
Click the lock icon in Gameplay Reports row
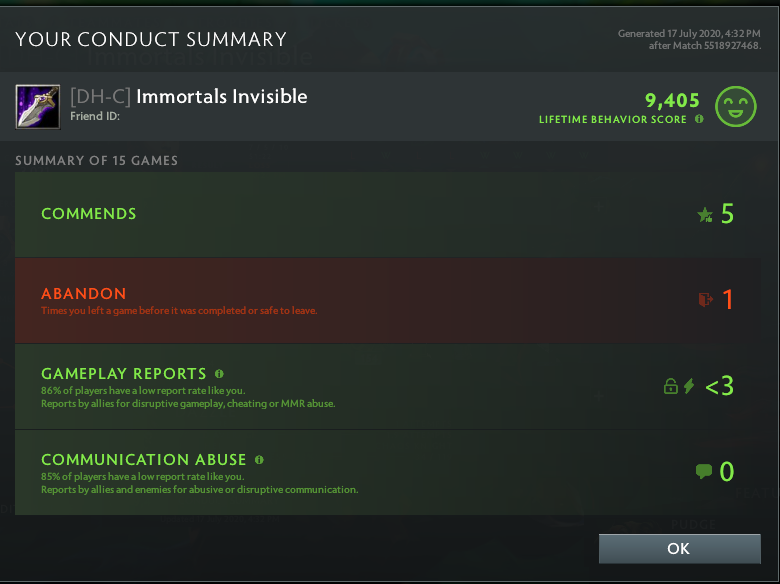point(671,386)
